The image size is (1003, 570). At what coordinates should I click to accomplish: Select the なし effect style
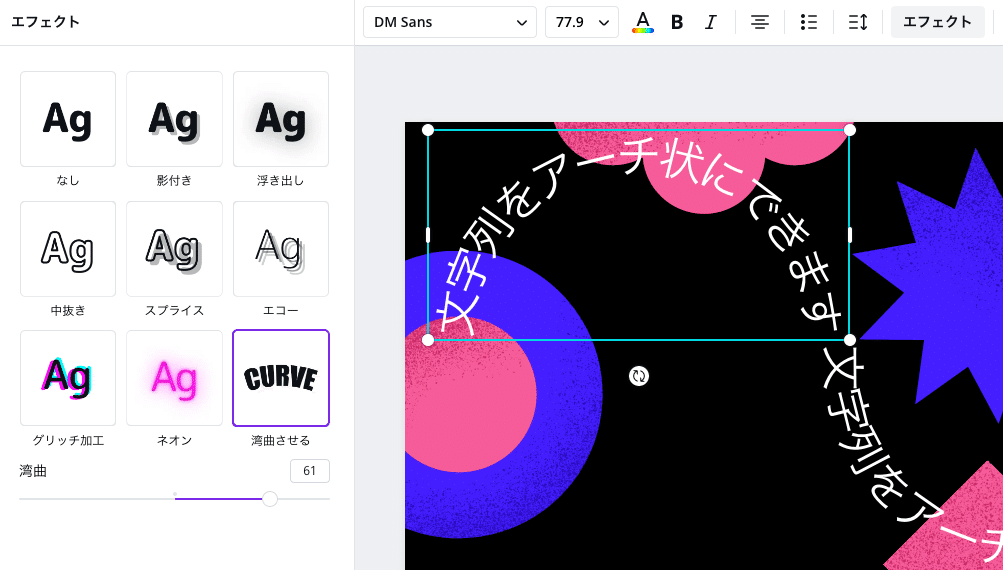[68, 119]
